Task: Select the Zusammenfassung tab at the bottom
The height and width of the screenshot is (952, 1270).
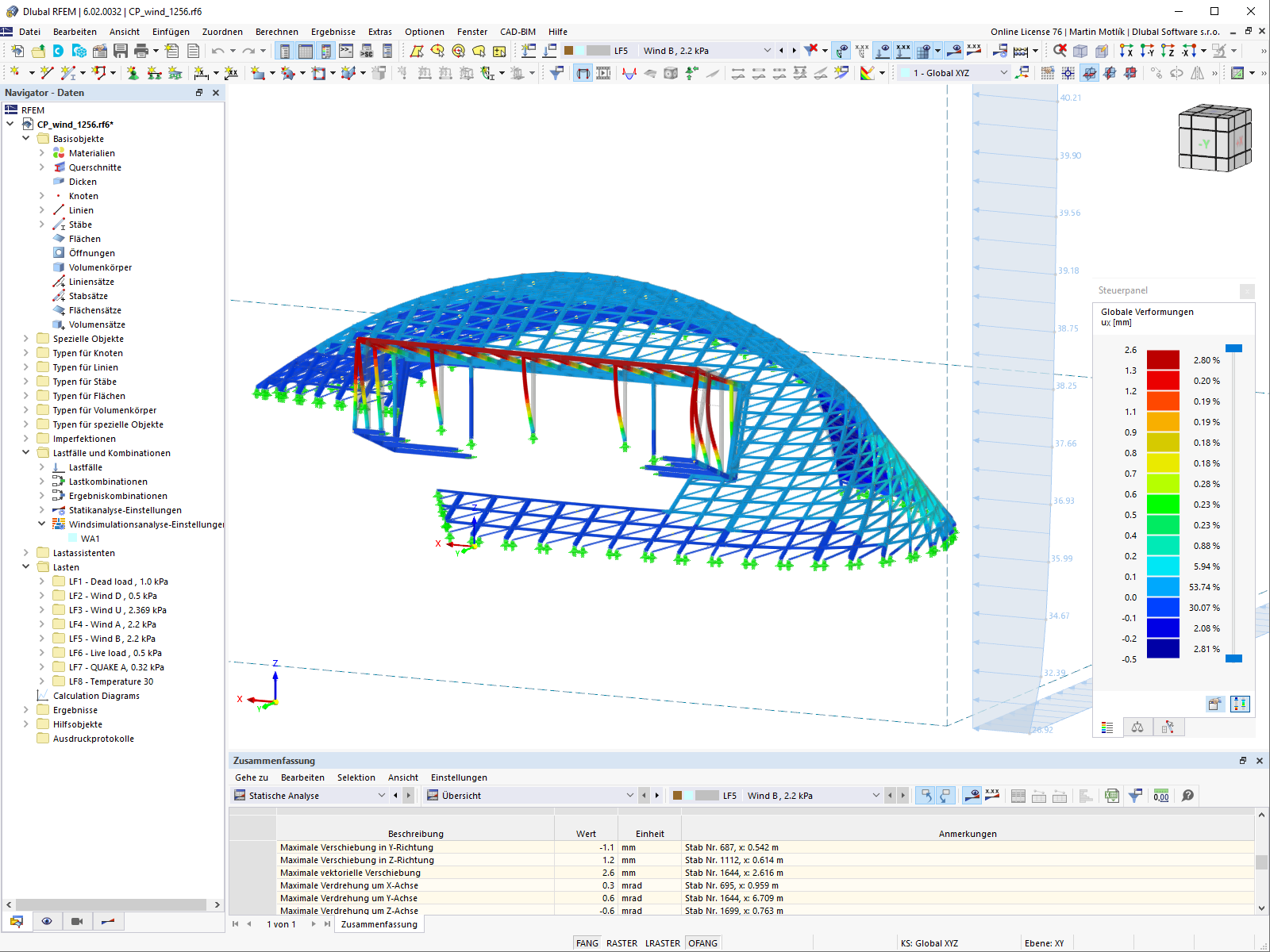Action: pos(379,924)
